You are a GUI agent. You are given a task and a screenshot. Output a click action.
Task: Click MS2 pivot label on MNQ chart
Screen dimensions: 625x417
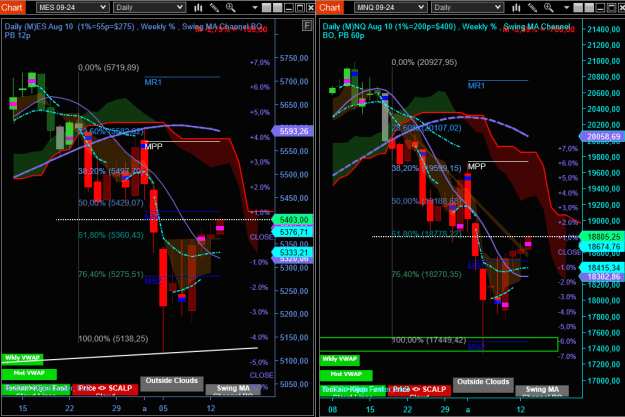(x=476, y=347)
